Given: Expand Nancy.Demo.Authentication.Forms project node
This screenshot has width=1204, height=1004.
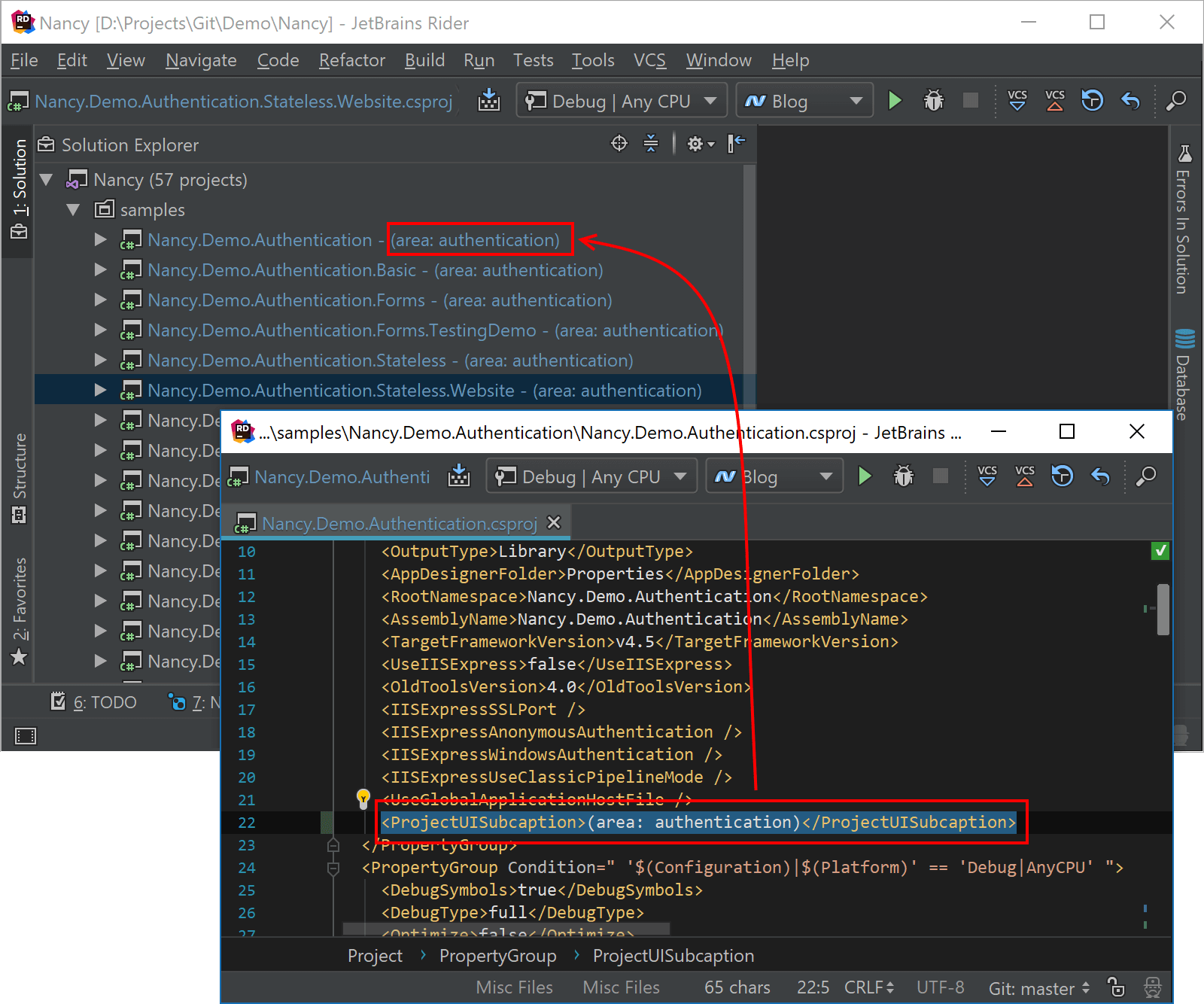Looking at the screenshot, I should (100, 300).
